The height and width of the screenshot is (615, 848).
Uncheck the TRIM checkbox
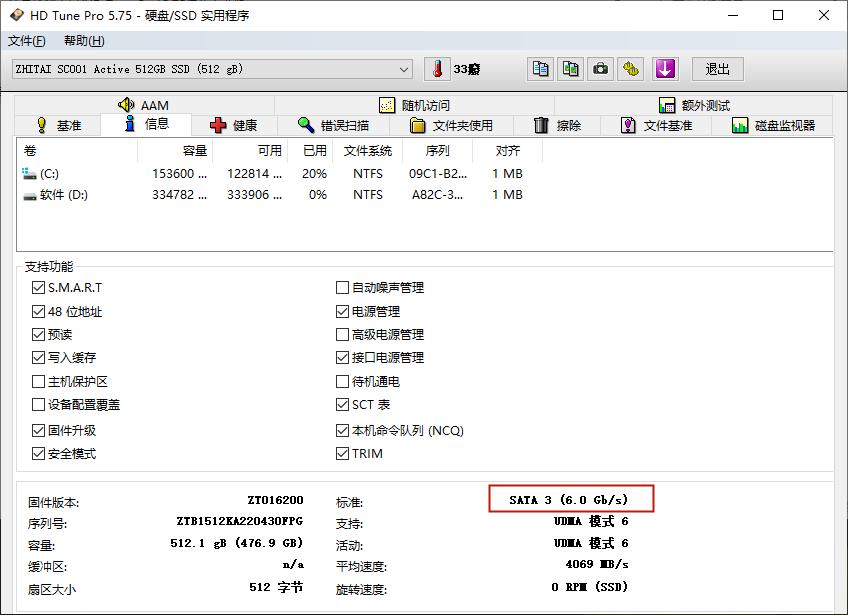tap(342, 453)
